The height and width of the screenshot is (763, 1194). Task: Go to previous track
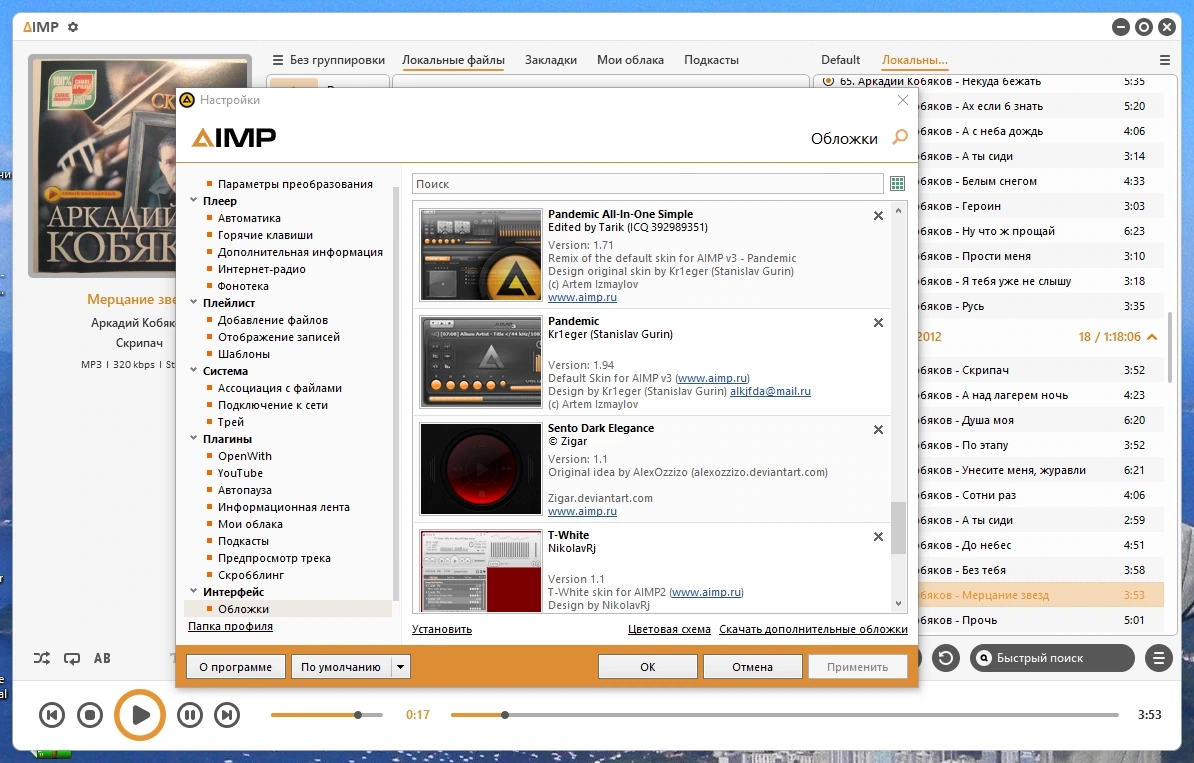click(x=52, y=715)
